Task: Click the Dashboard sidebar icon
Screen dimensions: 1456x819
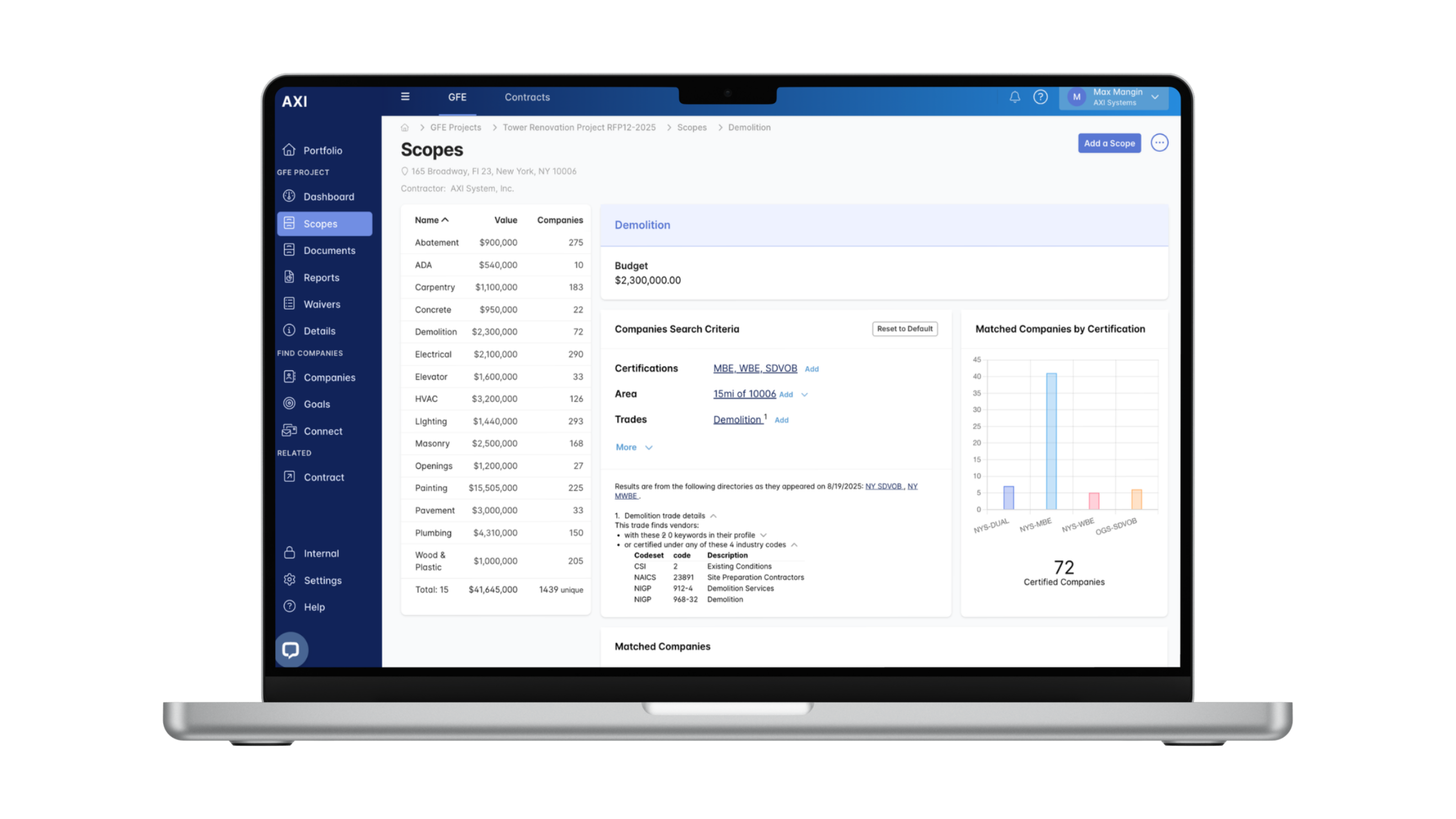Action: (x=290, y=196)
